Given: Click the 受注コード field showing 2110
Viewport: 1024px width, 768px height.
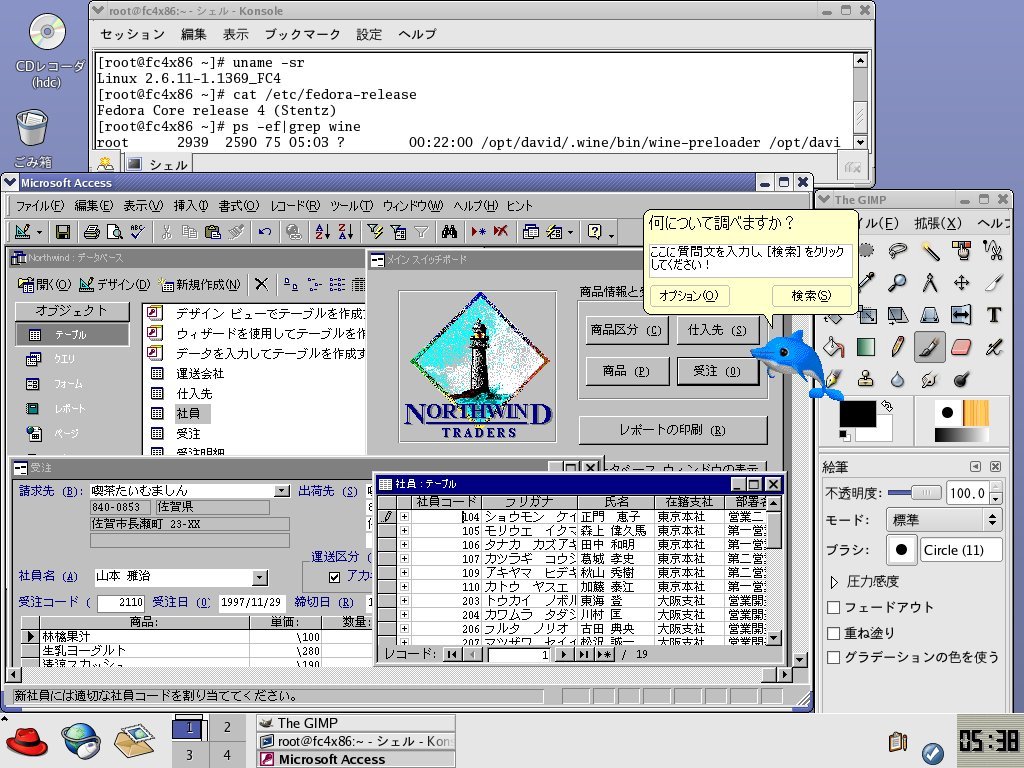Looking at the screenshot, I should 121,603.
